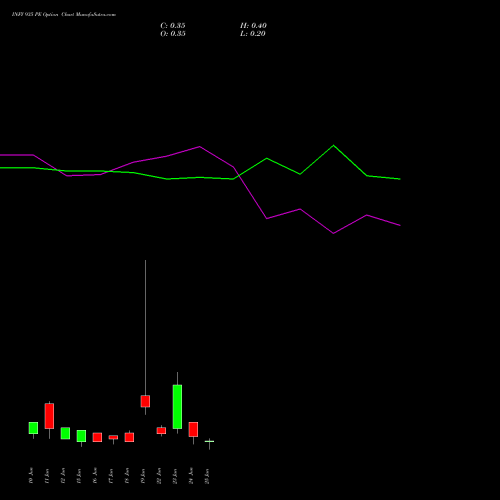
Task: Select the last doji candle for 25 Jun
Action: tap(209, 441)
